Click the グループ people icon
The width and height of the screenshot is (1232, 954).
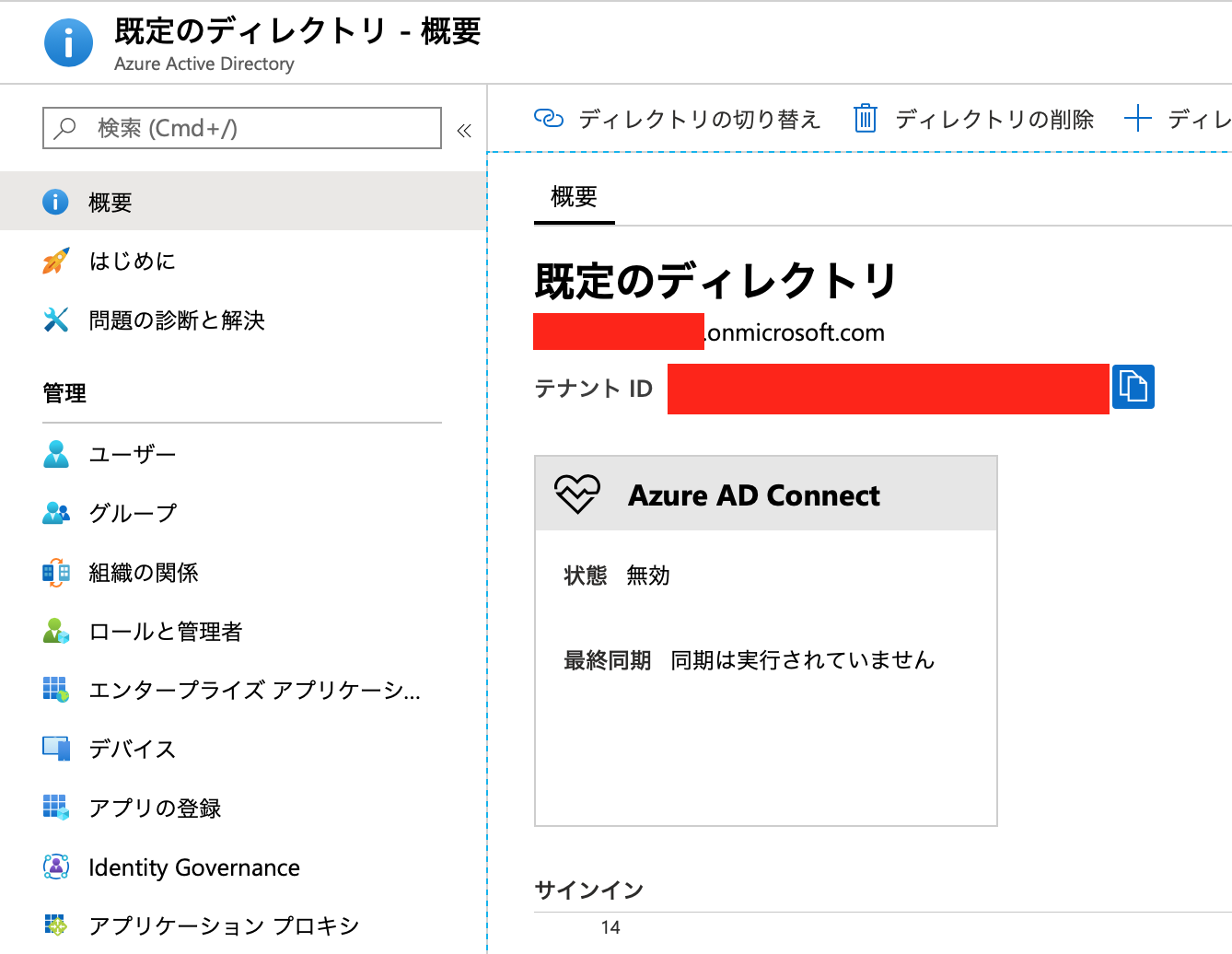click(56, 514)
